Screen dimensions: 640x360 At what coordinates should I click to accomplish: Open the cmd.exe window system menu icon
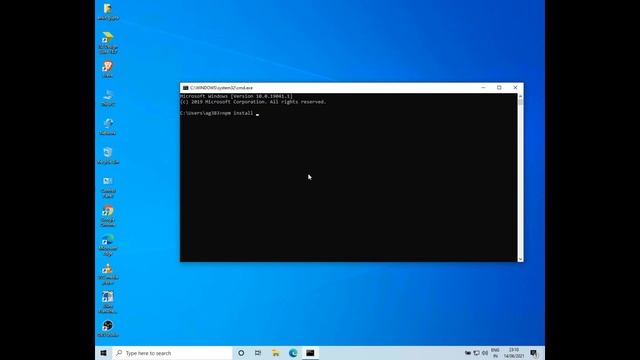point(186,88)
